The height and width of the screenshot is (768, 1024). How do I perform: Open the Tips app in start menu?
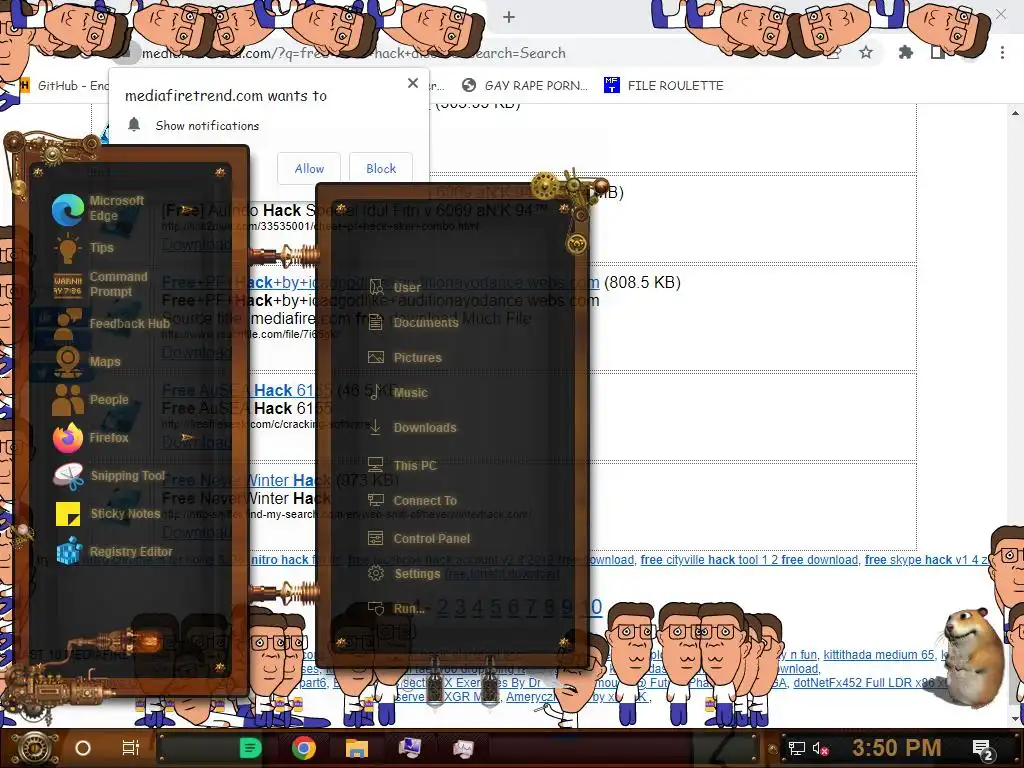coord(84,248)
